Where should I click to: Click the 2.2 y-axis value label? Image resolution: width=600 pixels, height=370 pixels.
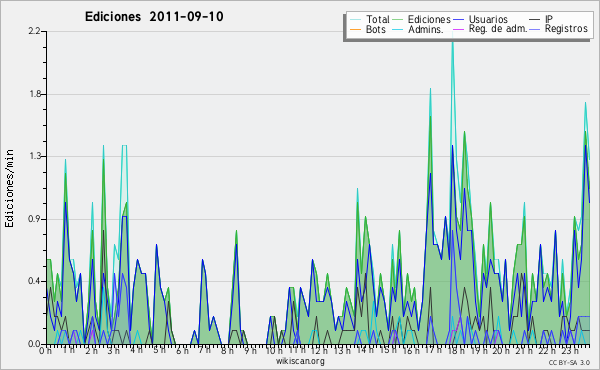point(35,31)
